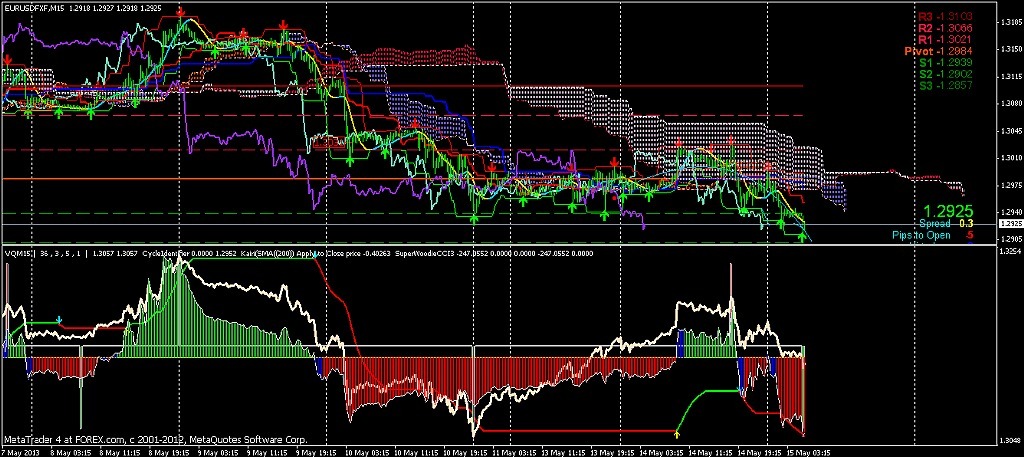
Task: Click the 15 May 03:15 time label
Action: 808,452
